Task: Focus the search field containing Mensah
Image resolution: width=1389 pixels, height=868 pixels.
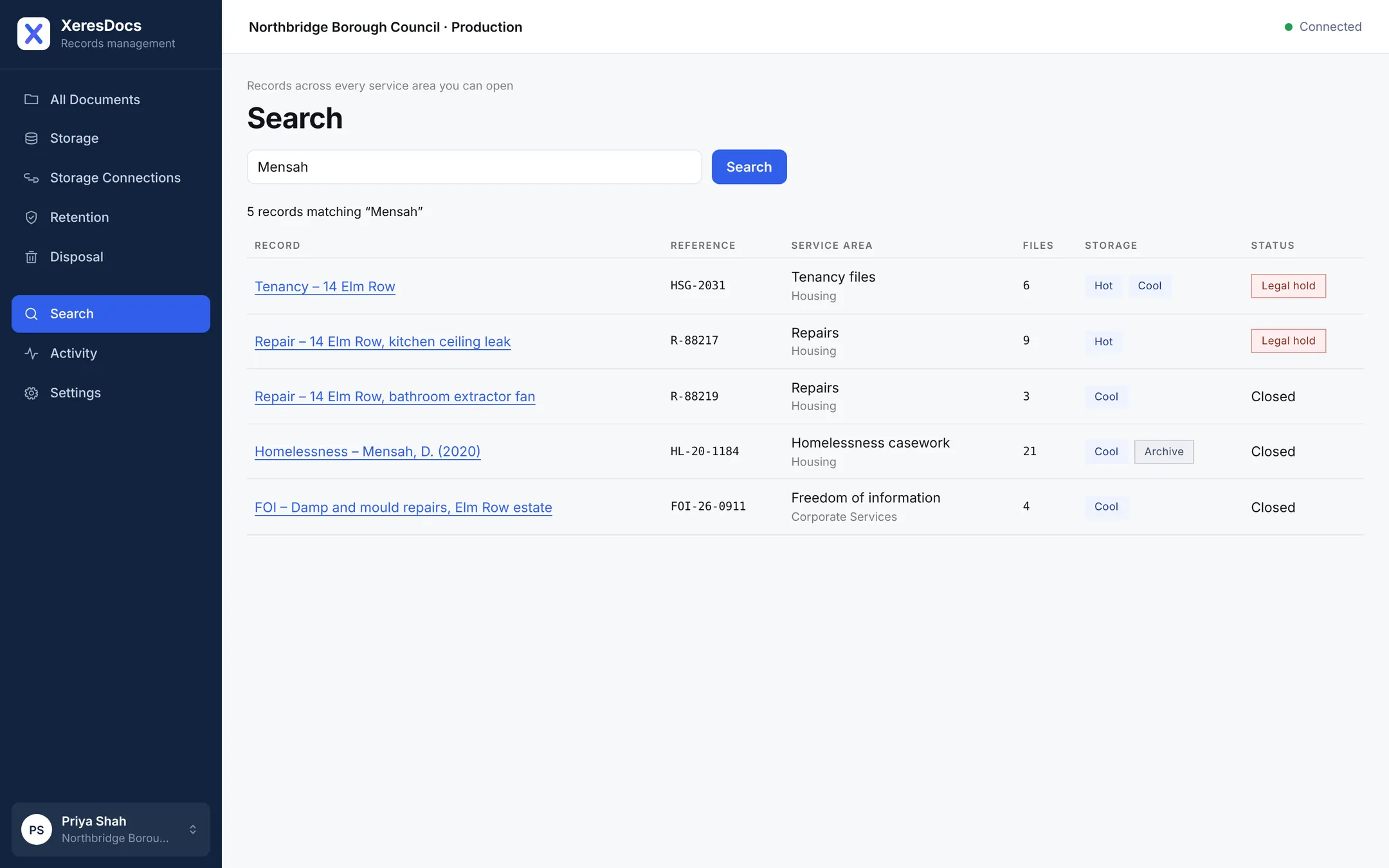Action: (475, 167)
